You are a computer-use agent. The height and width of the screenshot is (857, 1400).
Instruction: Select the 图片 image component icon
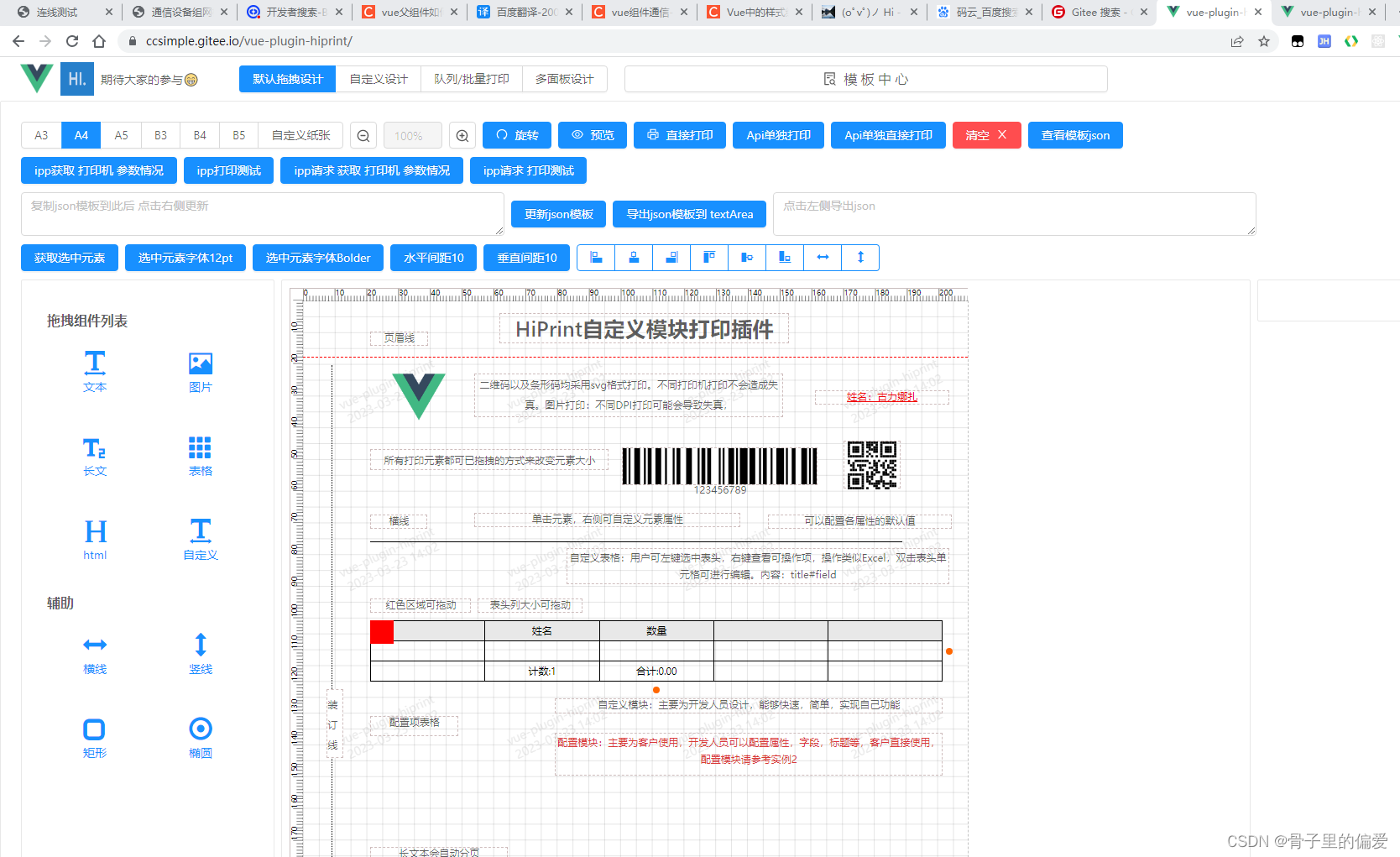click(201, 371)
